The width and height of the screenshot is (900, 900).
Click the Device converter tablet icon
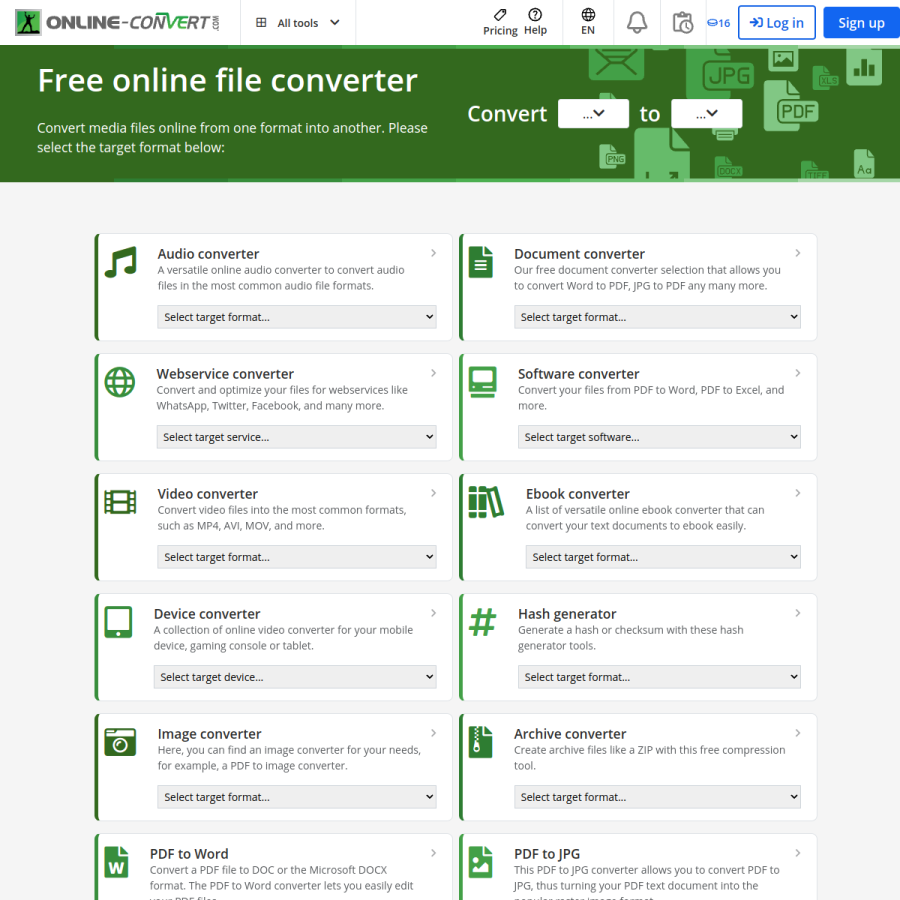[x=119, y=622]
